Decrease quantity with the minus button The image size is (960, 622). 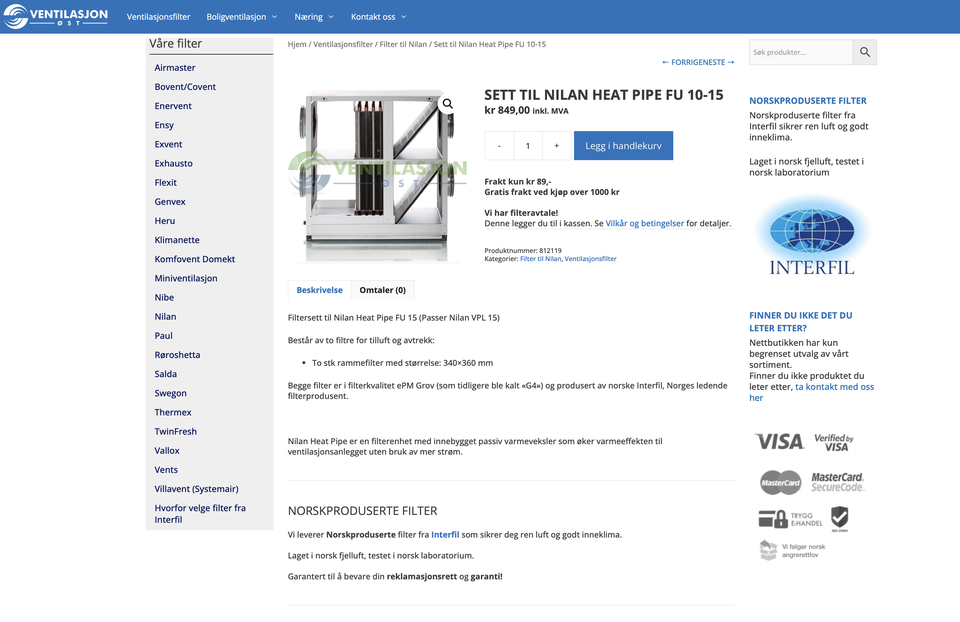[x=499, y=146]
